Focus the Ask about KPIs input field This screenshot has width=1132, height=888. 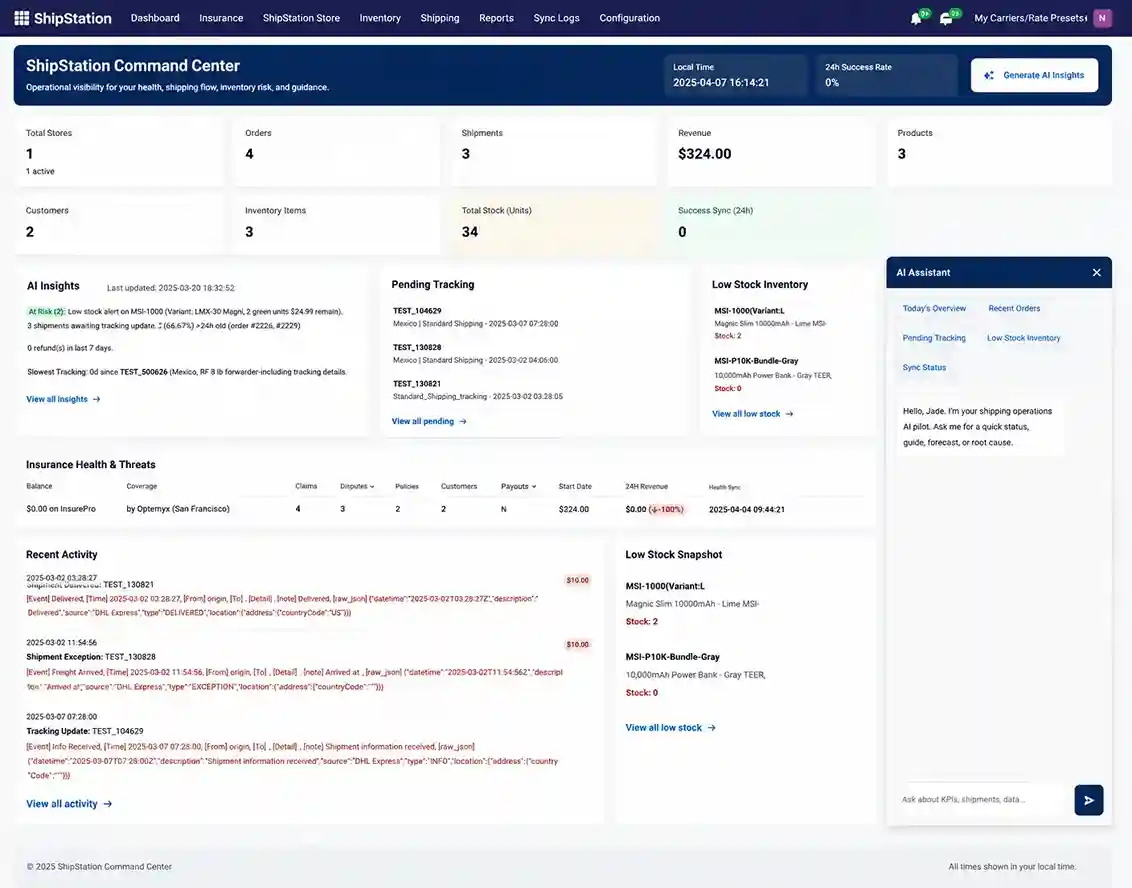point(982,800)
